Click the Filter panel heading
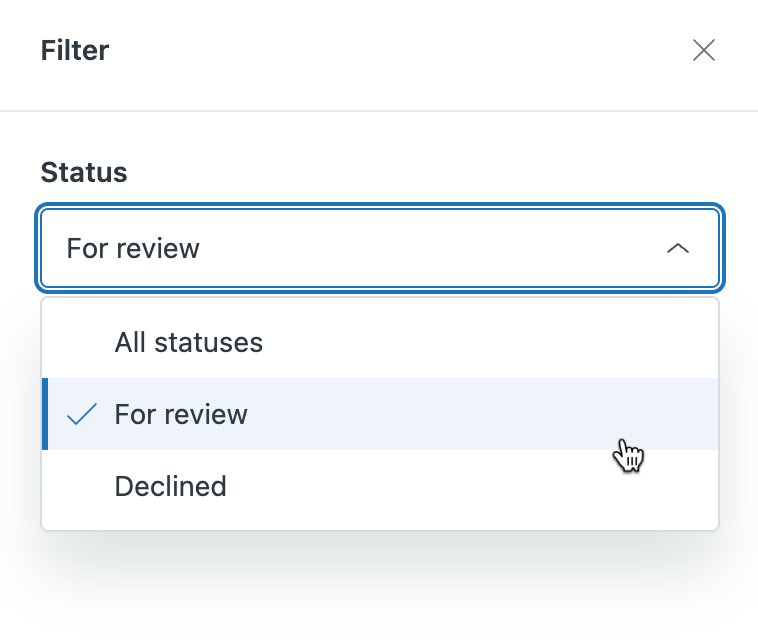The height and width of the screenshot is (644, 758). coord(75,50)
